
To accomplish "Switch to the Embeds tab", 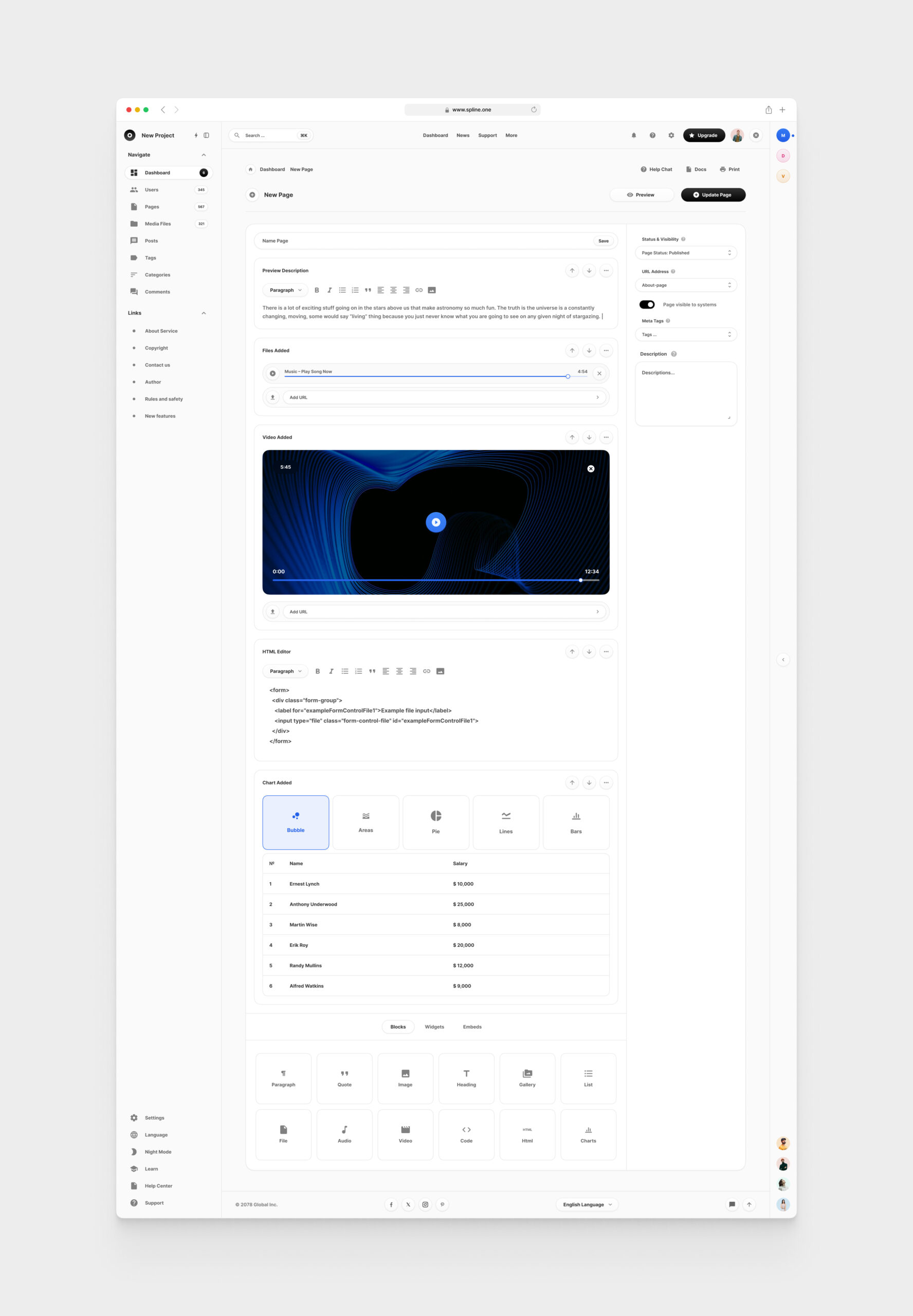I will point(472,1027).
